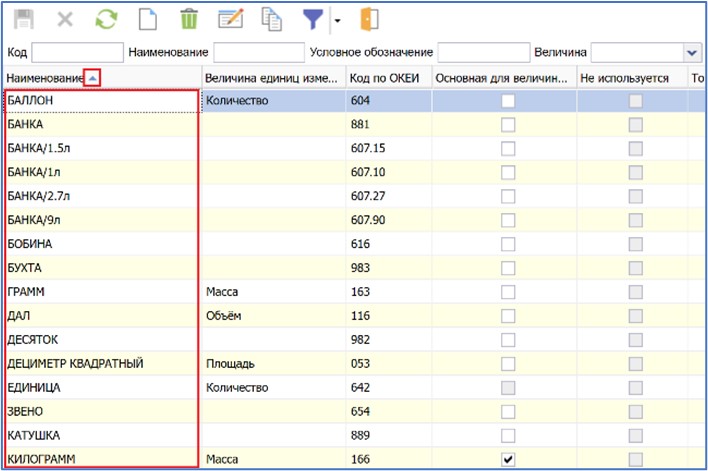This screenshot has height=471, width=708.
Task: Toggle the main-unit checkbox for КИЛОГРАММ
Action: pos(509,459)
